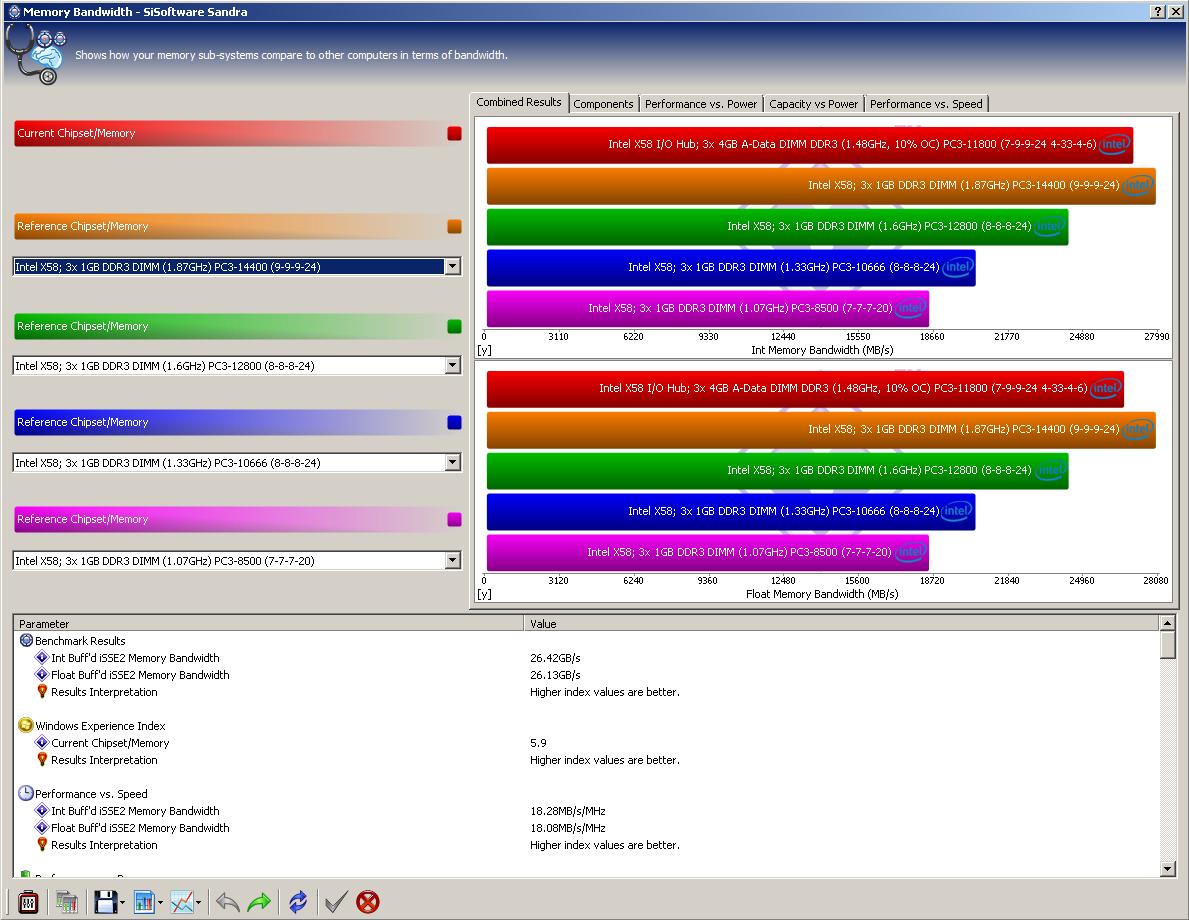Click the results list scrollbar thumb
The width and height of the screenshot is (1189, 920).
1168,645
